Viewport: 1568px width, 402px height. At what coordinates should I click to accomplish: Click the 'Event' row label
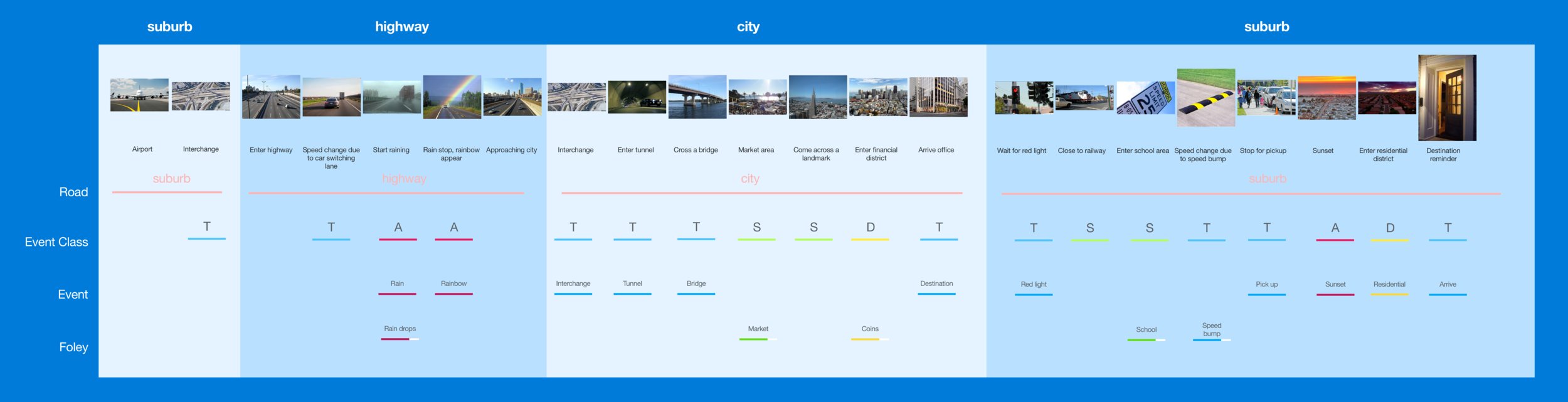pos(73,295)
